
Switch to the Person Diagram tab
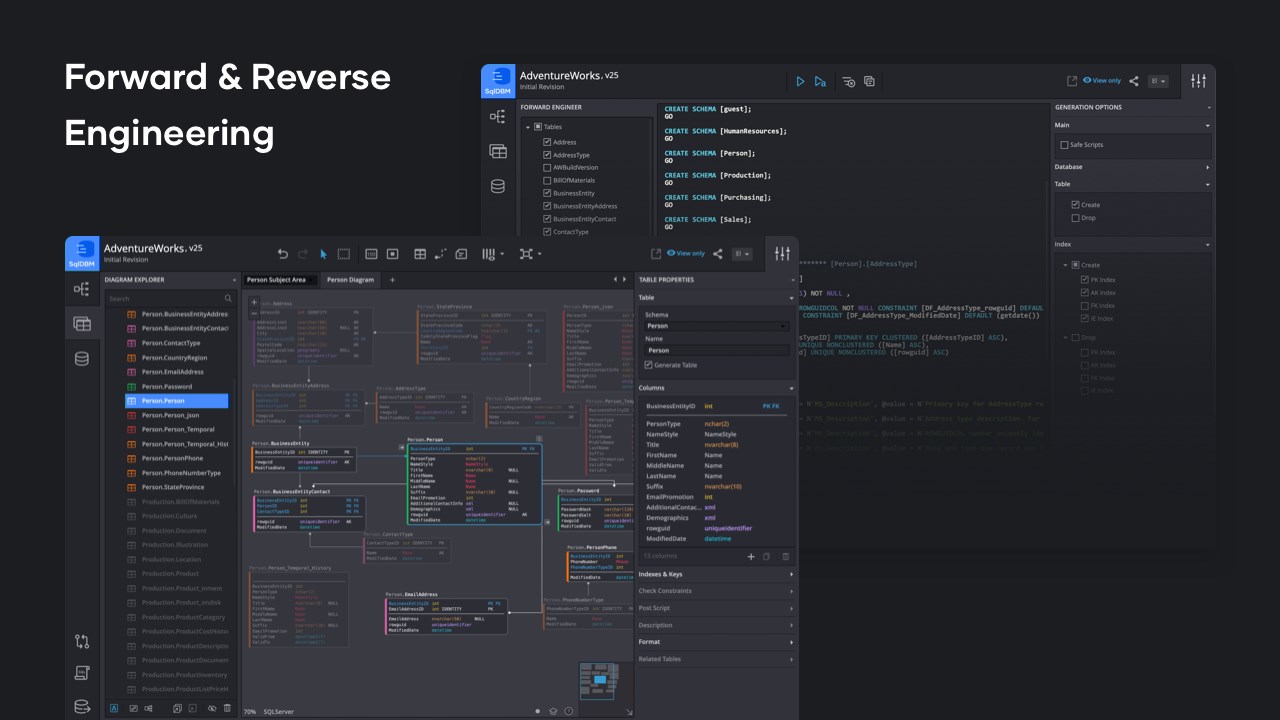pyautogui.click(x=350, y=280)
